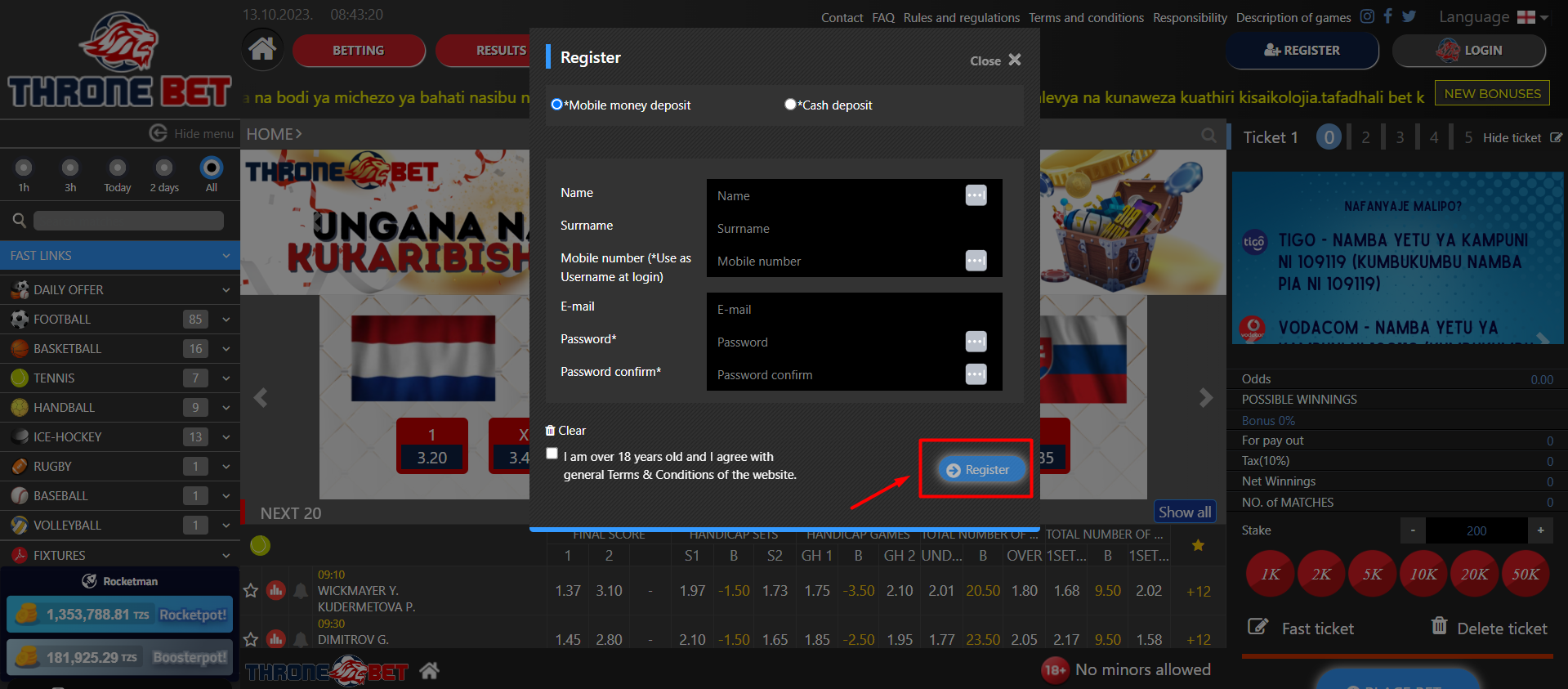Click the Hide menu arrow icon
Image resolution: width=1568 pixels, height=689 pixels.
tap(158, 133)
